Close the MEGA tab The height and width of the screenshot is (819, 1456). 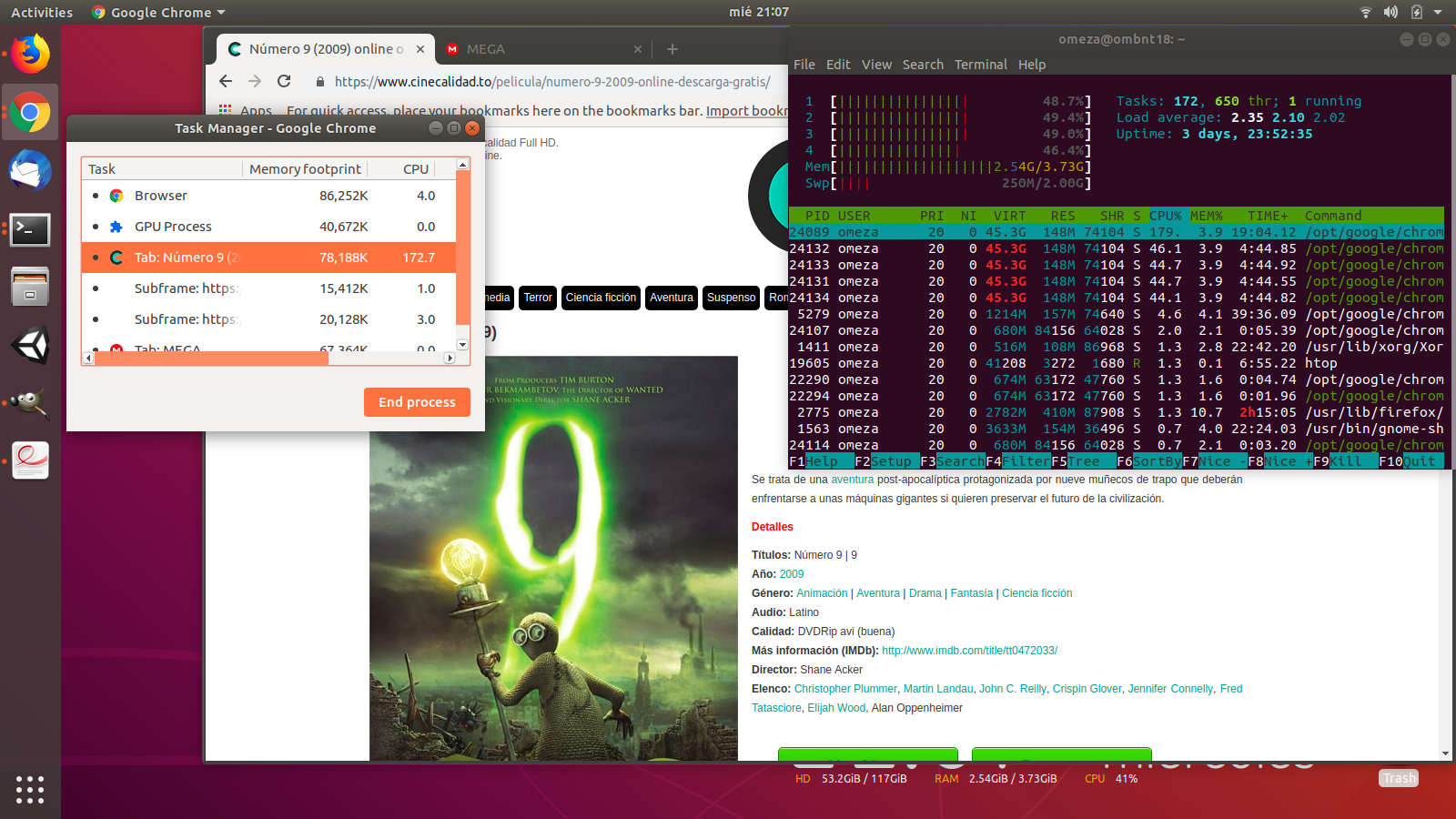[638, 49]
